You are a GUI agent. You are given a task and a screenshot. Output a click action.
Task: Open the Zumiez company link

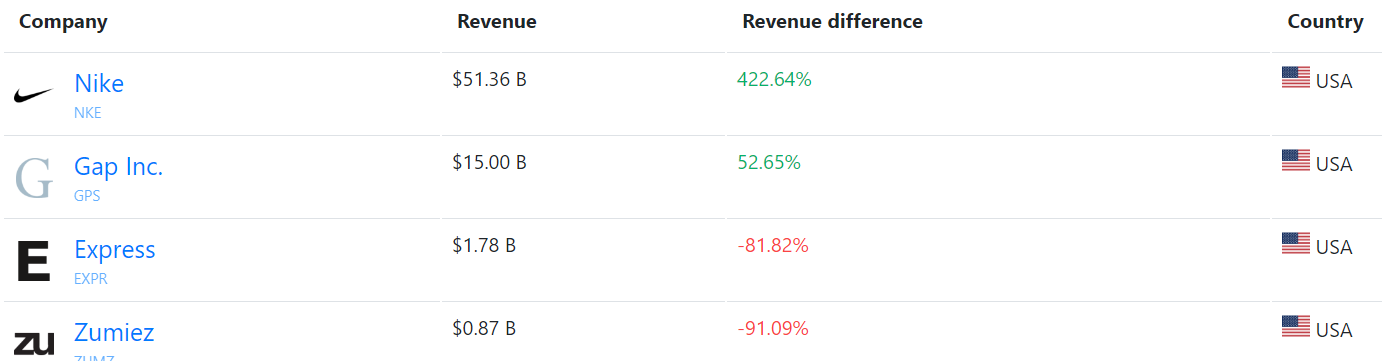pyautogui.click(x=114, y=333)
